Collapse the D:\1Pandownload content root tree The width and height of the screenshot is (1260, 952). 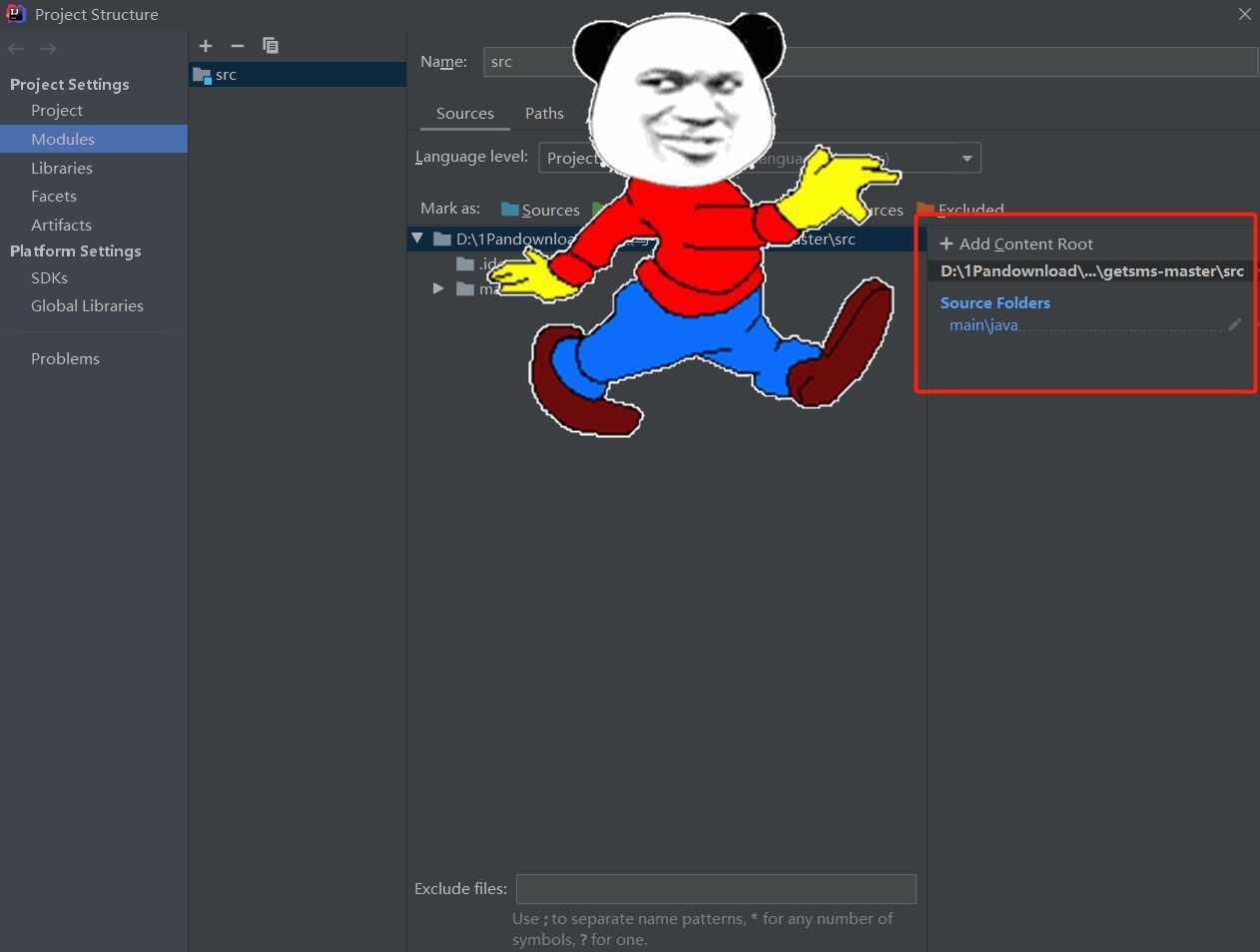coord(417,238)
